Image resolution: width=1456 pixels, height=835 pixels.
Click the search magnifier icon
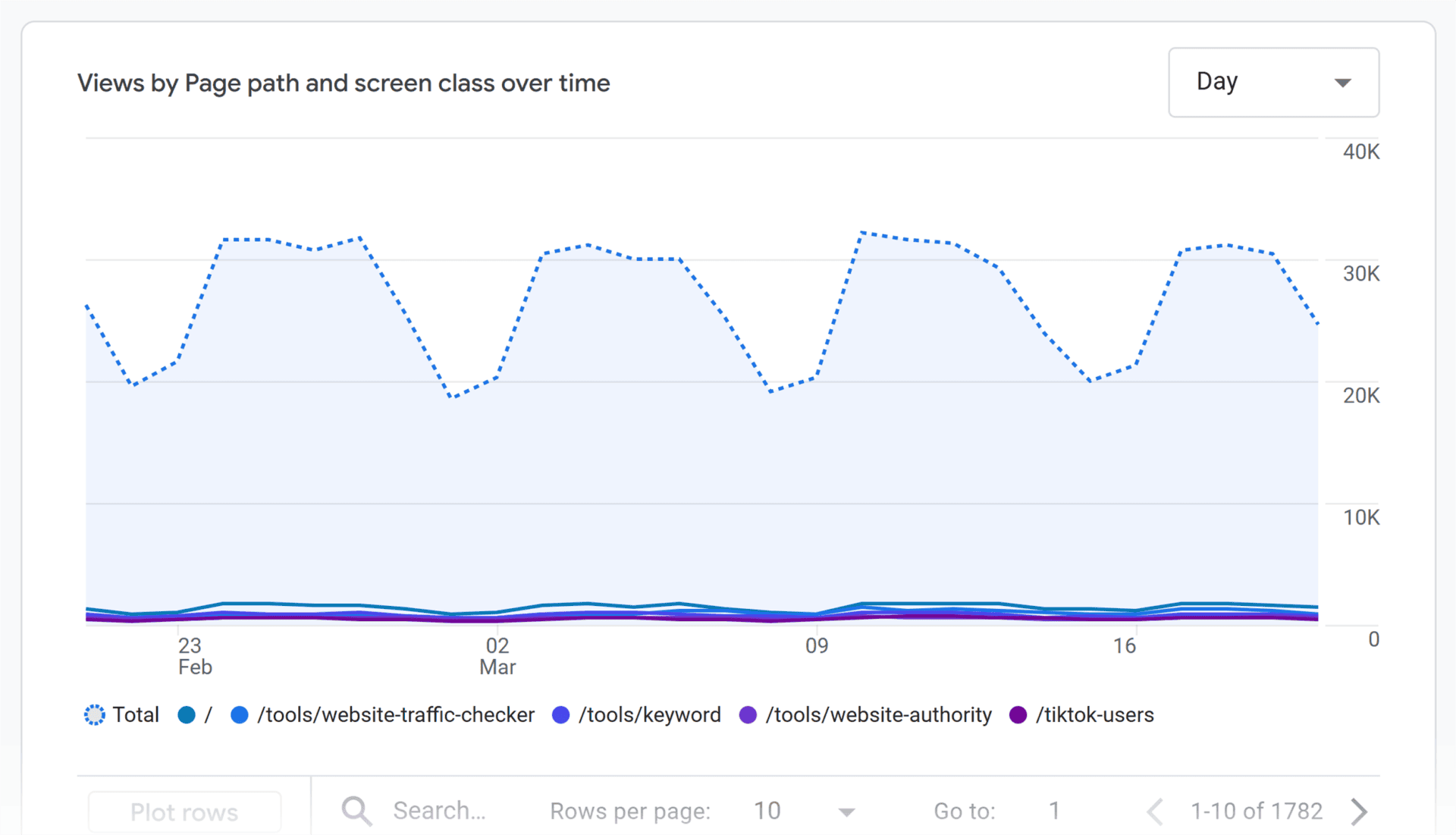pos(356,811)
